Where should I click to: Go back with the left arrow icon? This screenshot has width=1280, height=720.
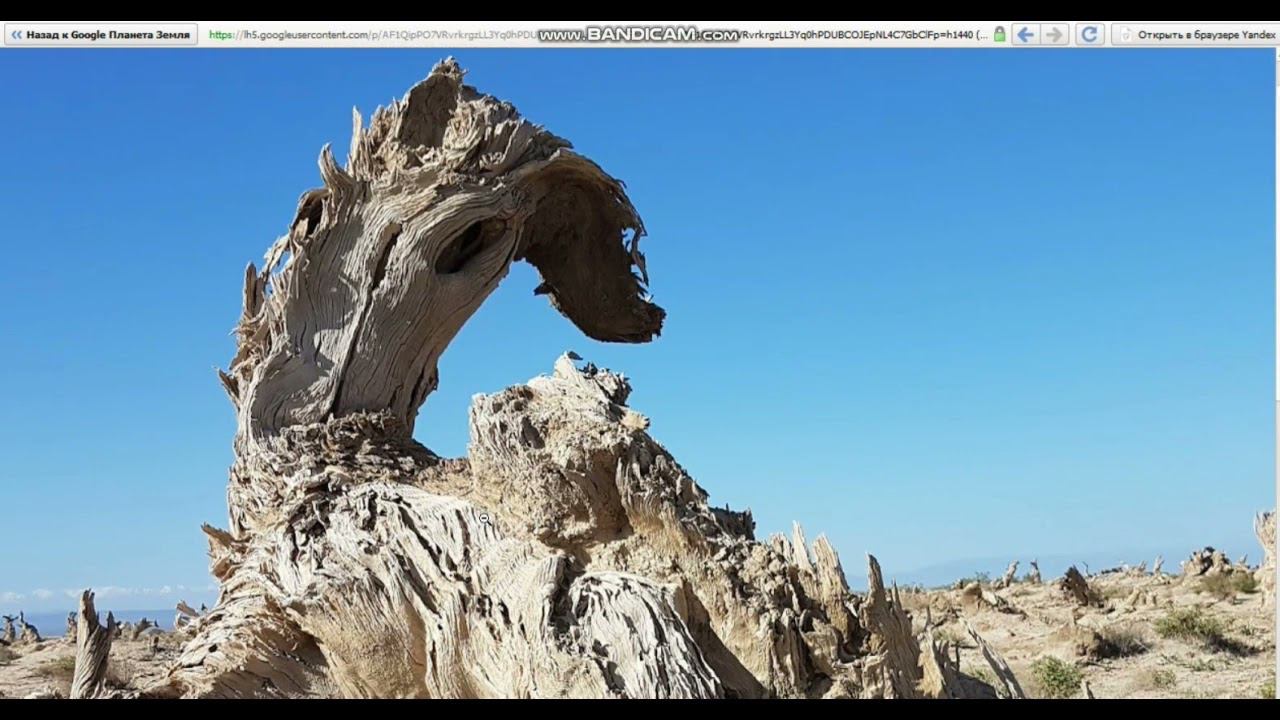[x=1025, y=35]
